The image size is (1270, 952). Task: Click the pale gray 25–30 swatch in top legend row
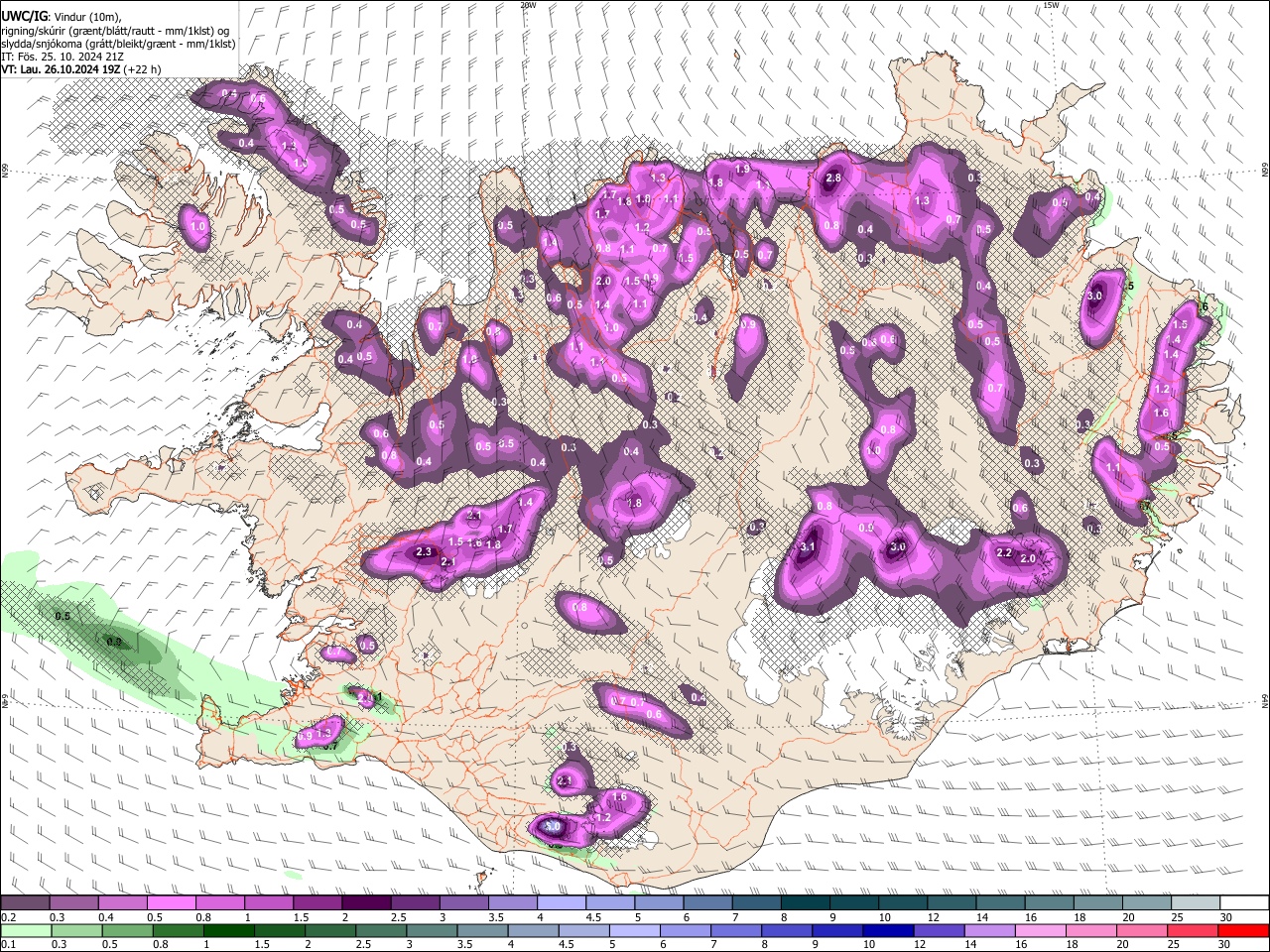(1196, 902)
